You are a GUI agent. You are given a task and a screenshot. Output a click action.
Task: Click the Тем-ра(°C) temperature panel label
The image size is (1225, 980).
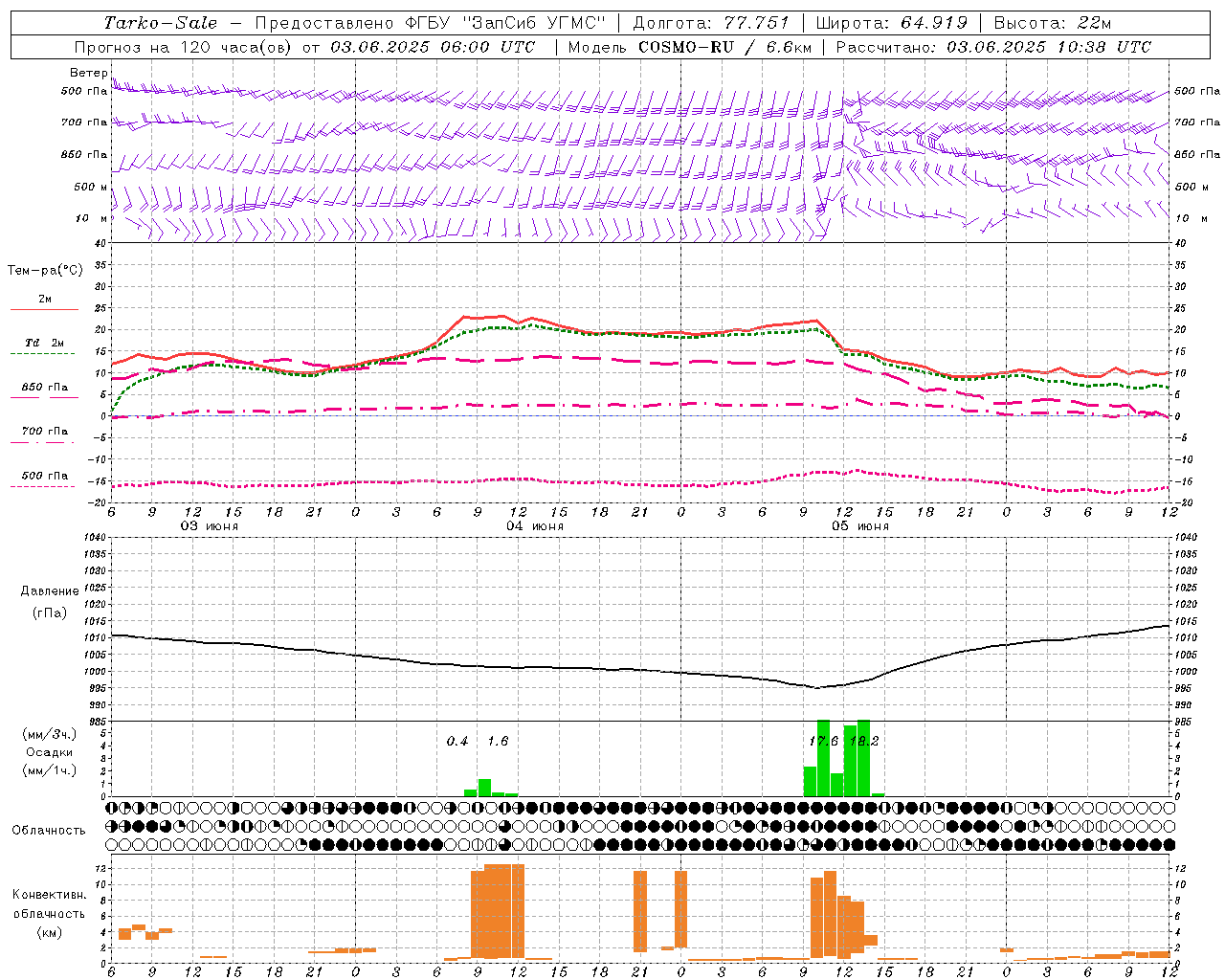[x=45, y=271]
